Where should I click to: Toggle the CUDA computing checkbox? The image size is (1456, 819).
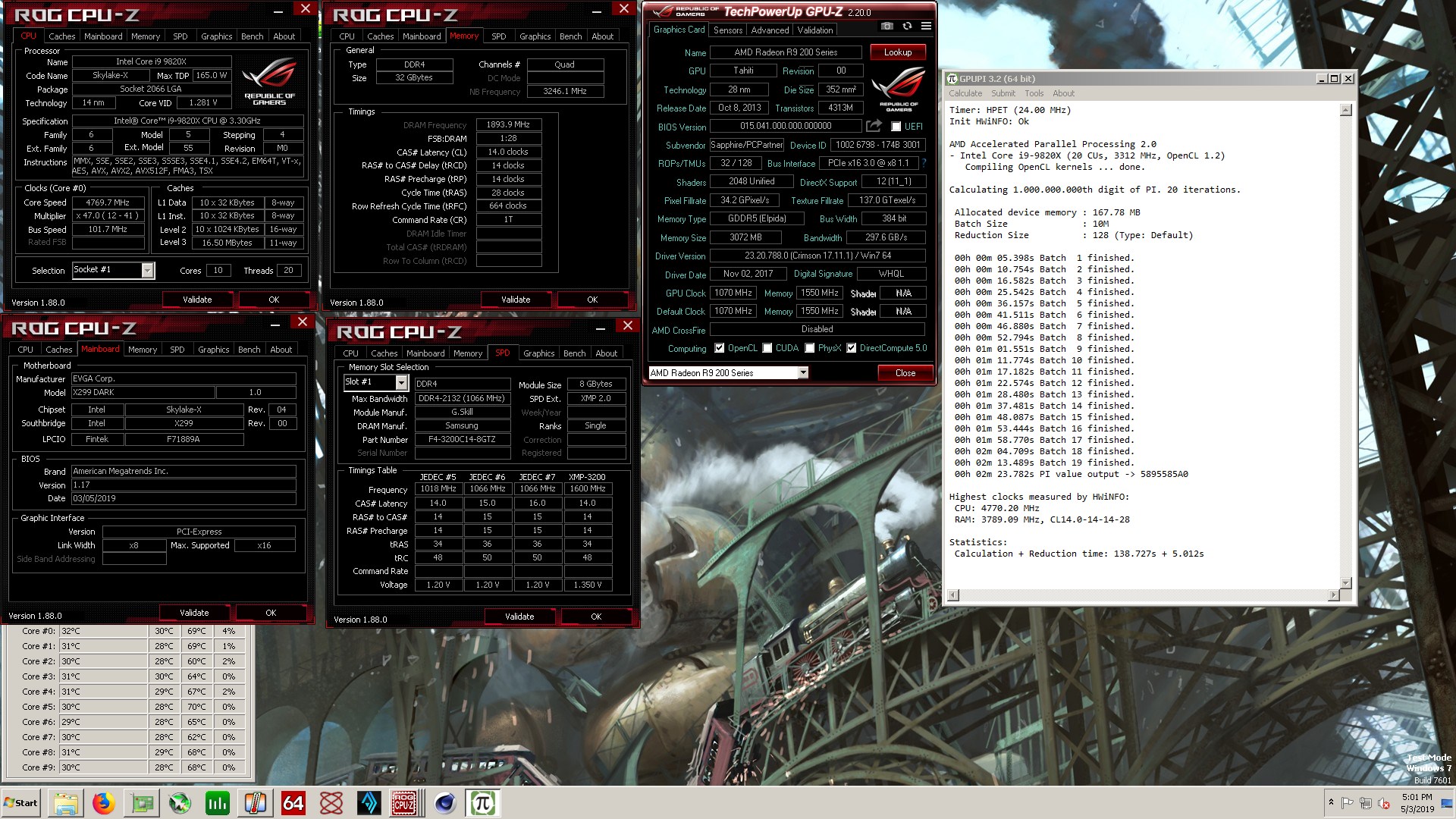pyautogui.click(x=767, y=348)
